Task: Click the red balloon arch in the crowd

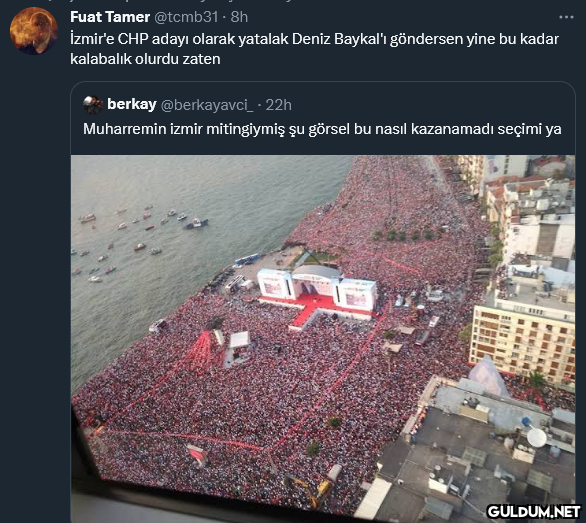Action: 200,352
